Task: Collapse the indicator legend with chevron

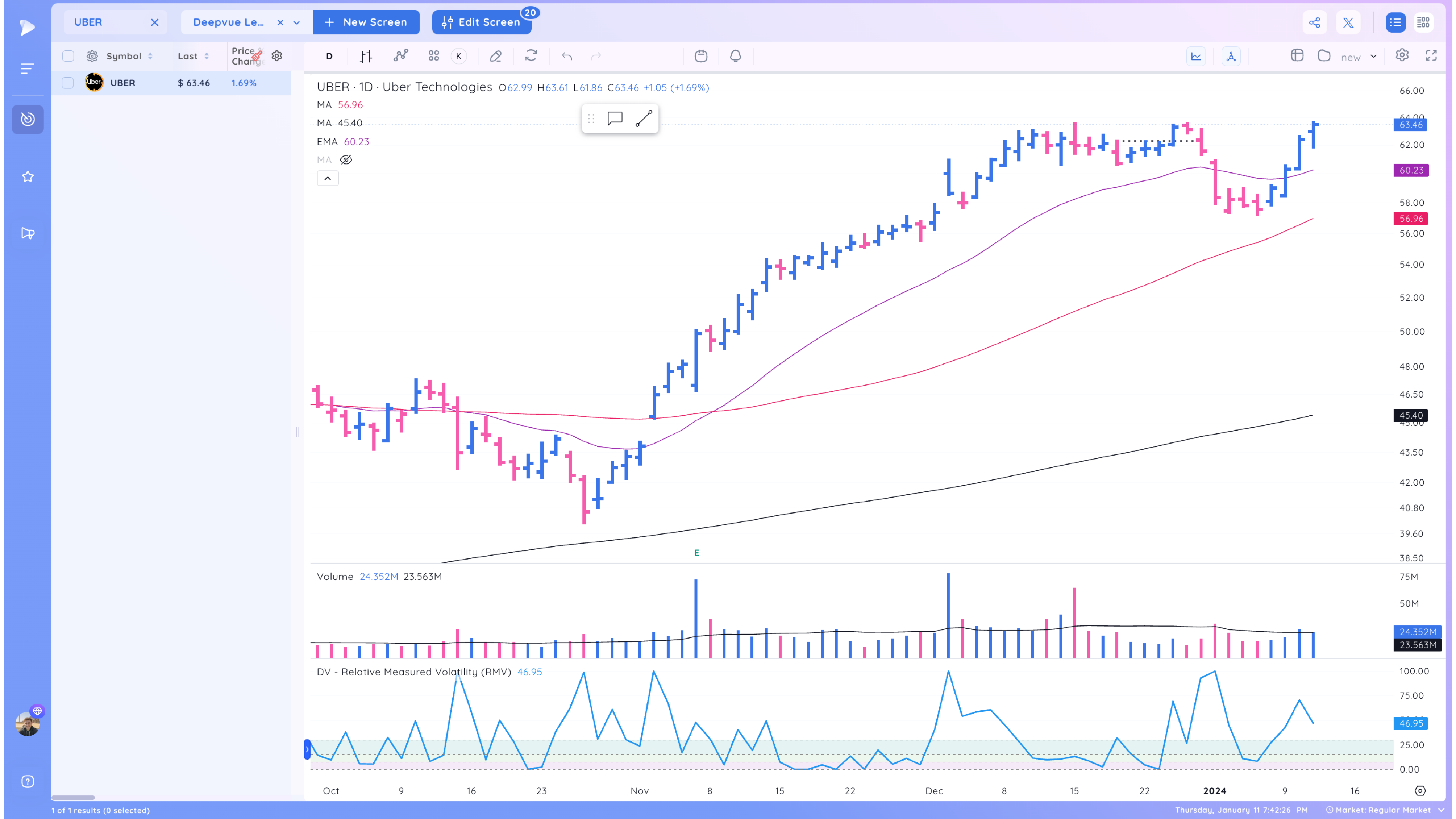Action: [x=328, y=179]
